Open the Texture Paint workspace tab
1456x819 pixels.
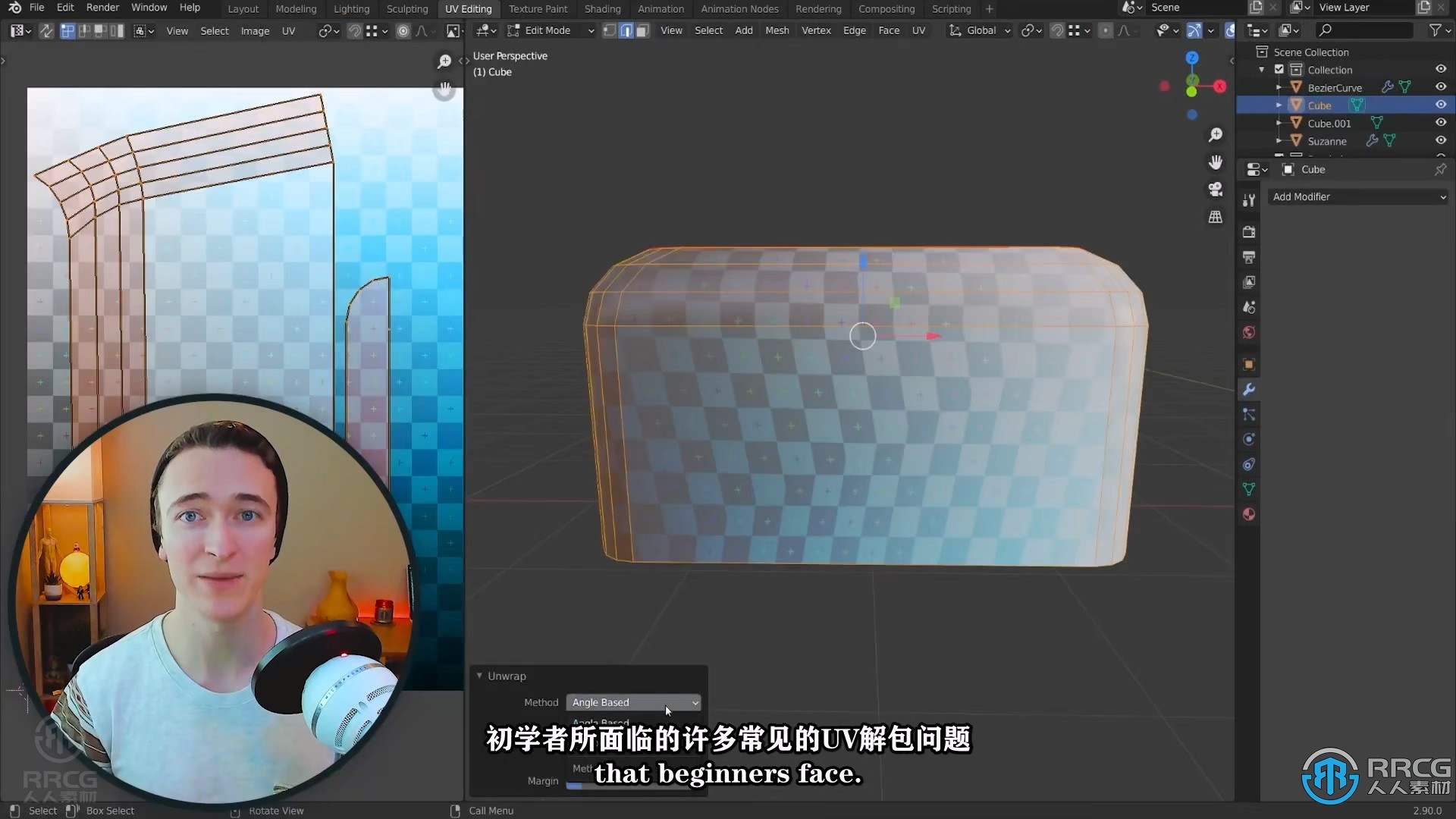coord(538,8)
